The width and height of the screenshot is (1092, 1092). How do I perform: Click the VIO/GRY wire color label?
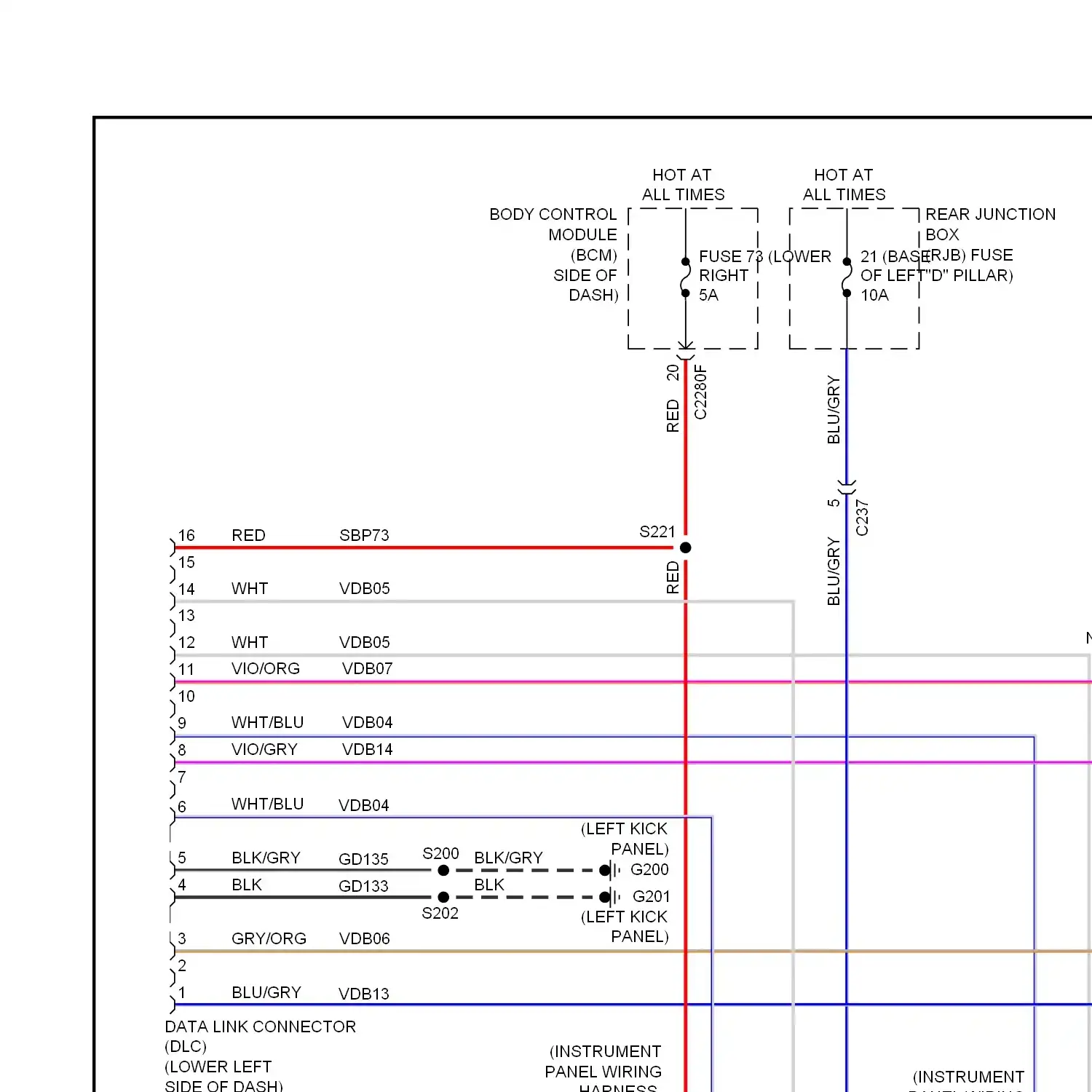coord(264,749)
